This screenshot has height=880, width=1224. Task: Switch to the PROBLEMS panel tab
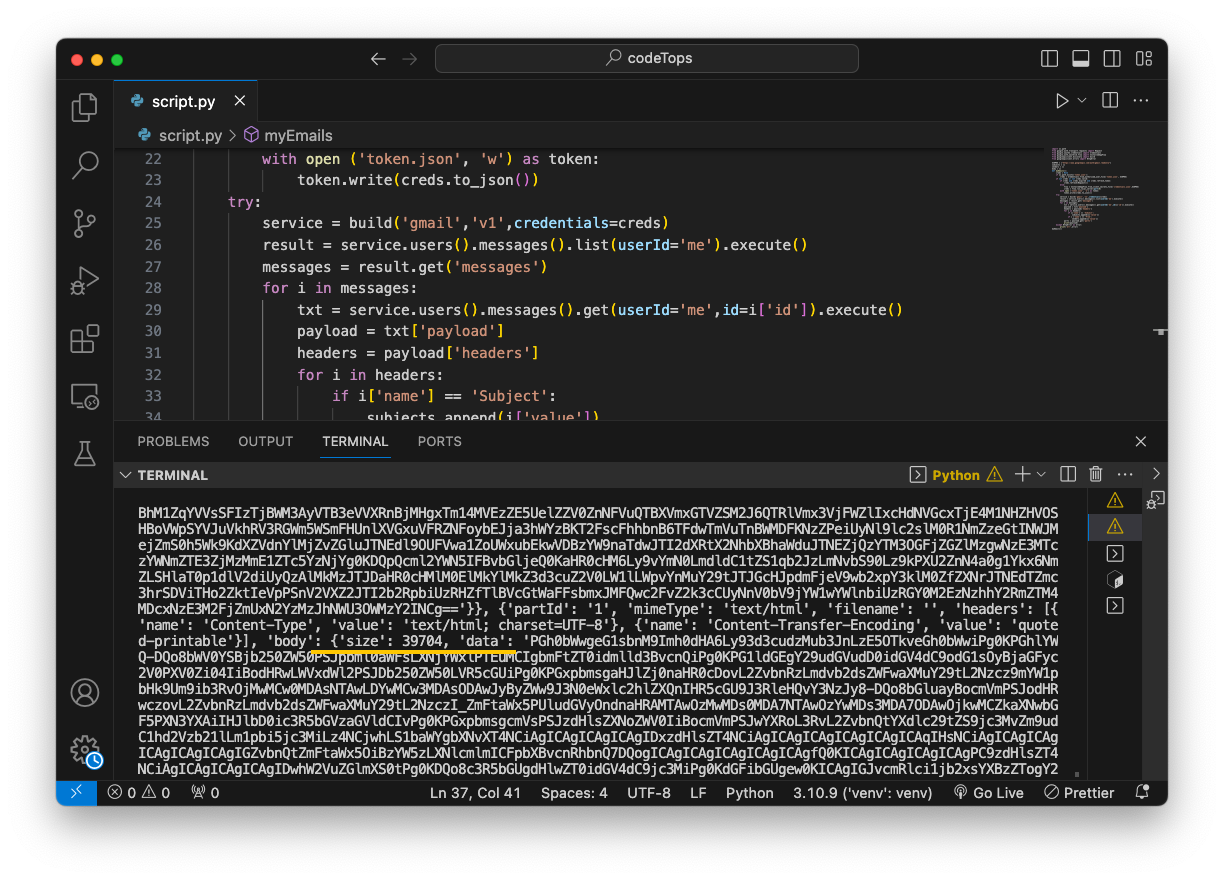(x=173, y=441)
